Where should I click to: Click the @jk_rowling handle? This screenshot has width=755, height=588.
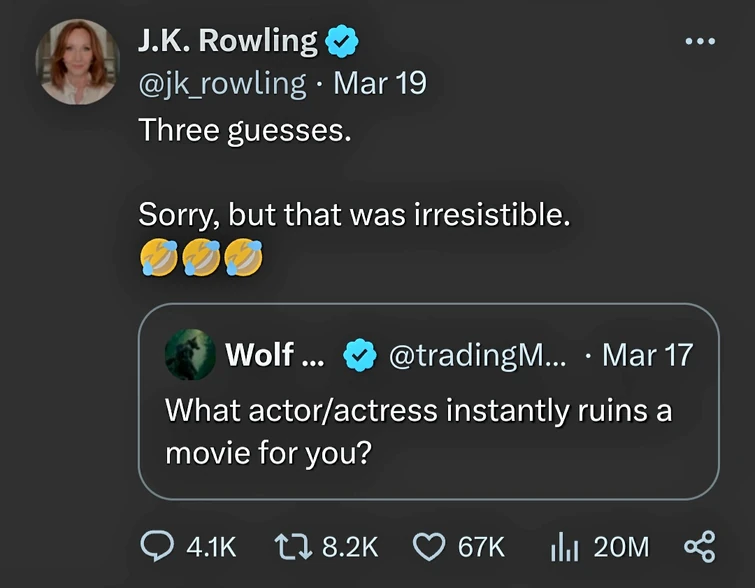222,82
